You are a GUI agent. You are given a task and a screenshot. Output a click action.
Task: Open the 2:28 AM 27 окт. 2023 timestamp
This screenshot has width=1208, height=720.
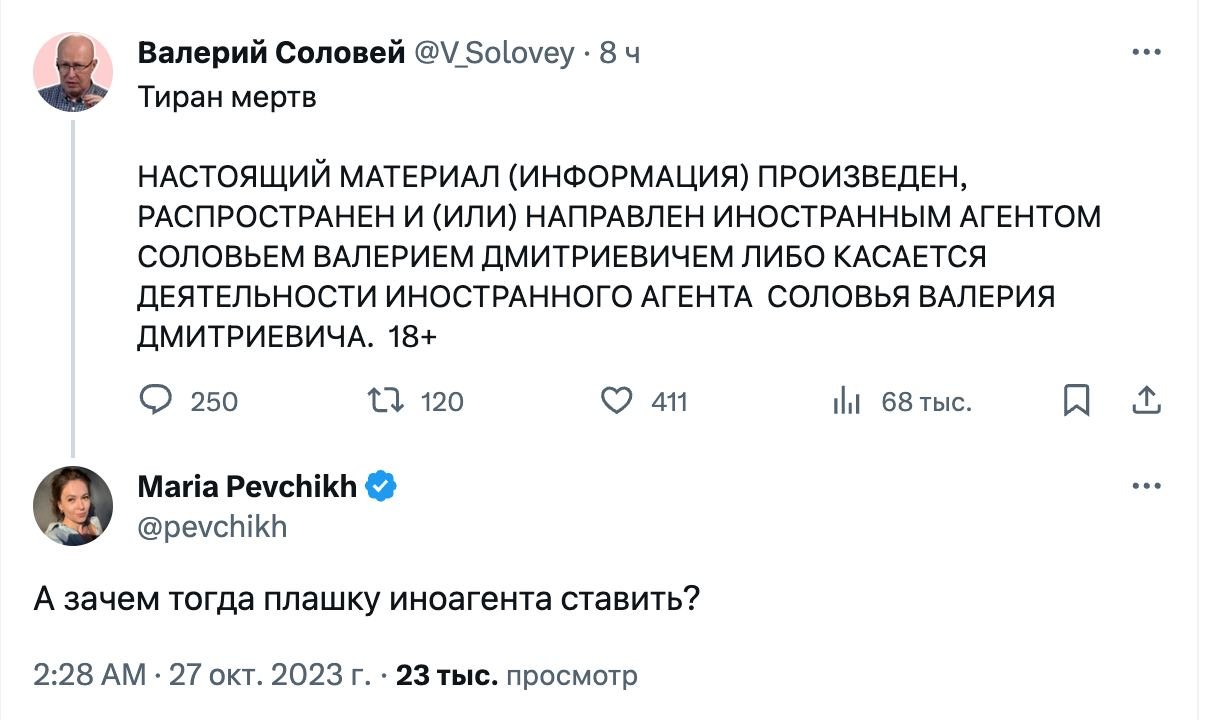203,675
